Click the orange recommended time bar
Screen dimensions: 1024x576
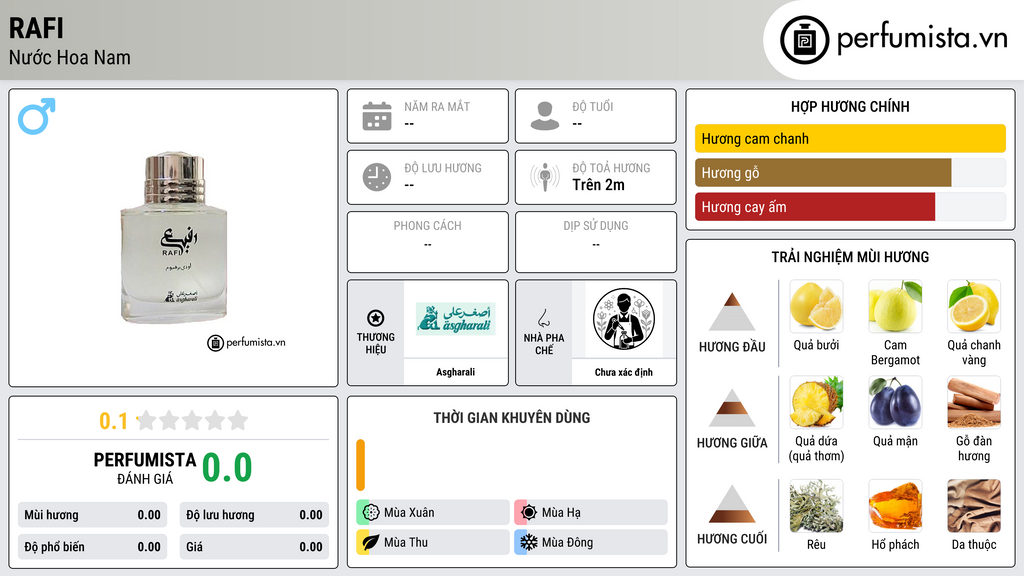[360, 465]
